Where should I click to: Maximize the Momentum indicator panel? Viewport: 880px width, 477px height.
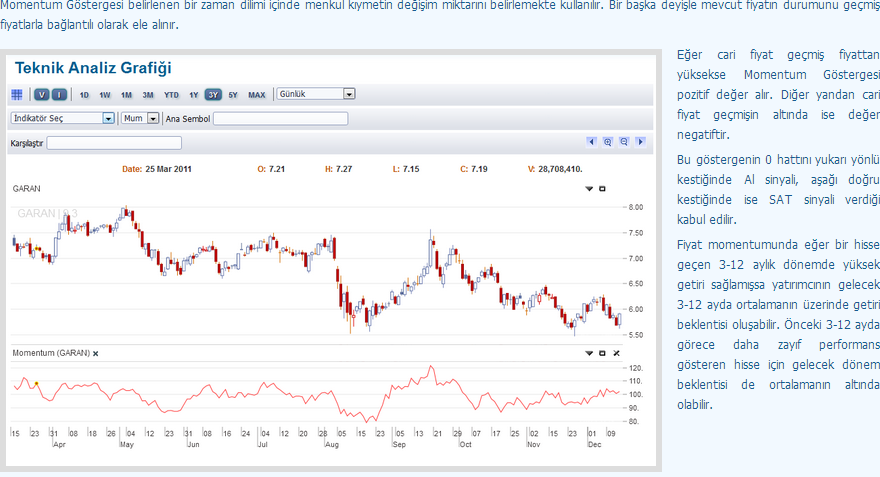pyautogui.click(x=602, y=354)
